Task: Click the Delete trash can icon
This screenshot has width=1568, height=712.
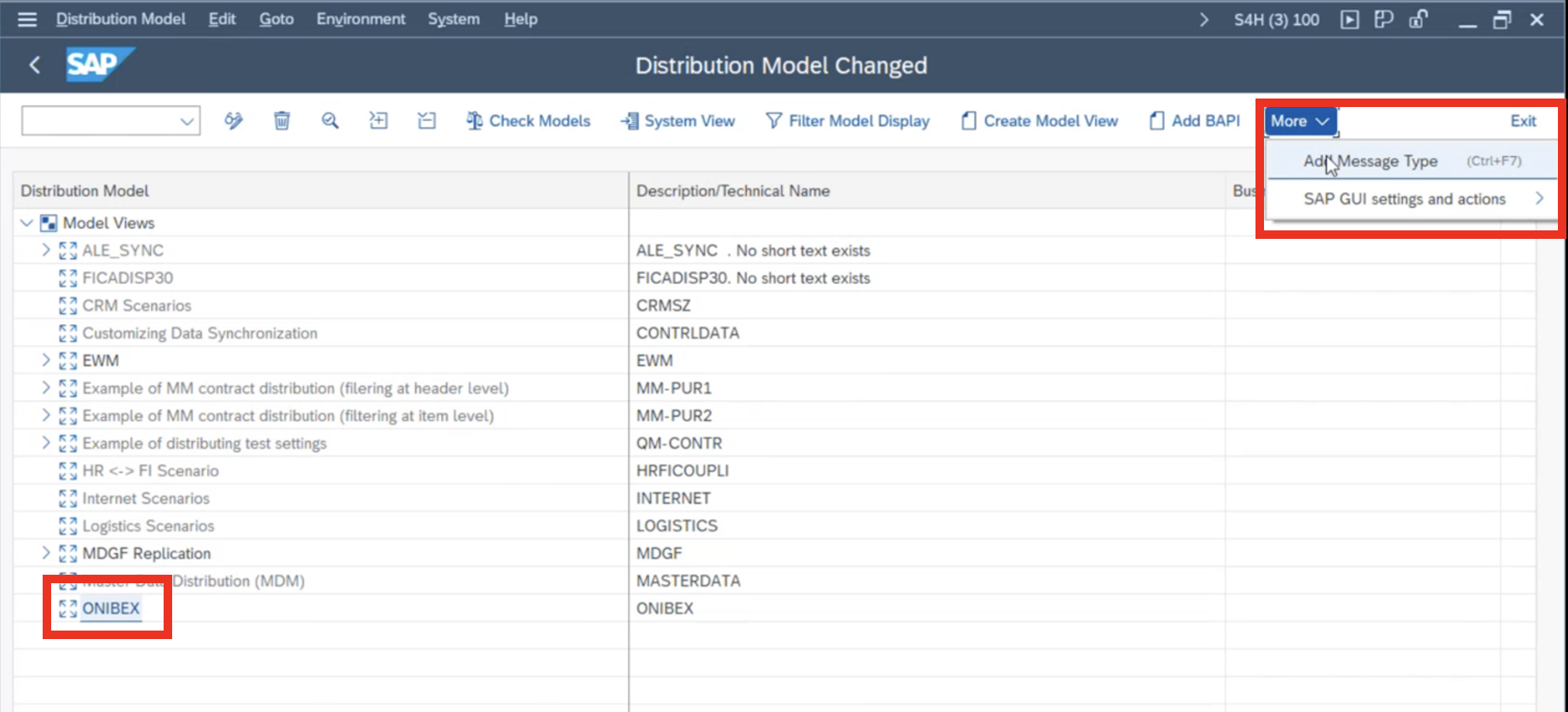Action: point(282,120)
